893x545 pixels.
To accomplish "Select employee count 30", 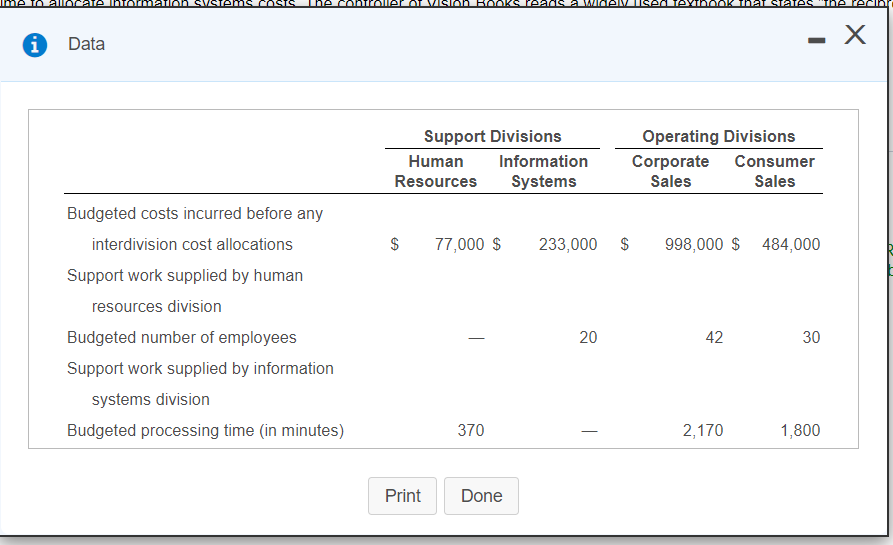I will [x=812, y=338].
